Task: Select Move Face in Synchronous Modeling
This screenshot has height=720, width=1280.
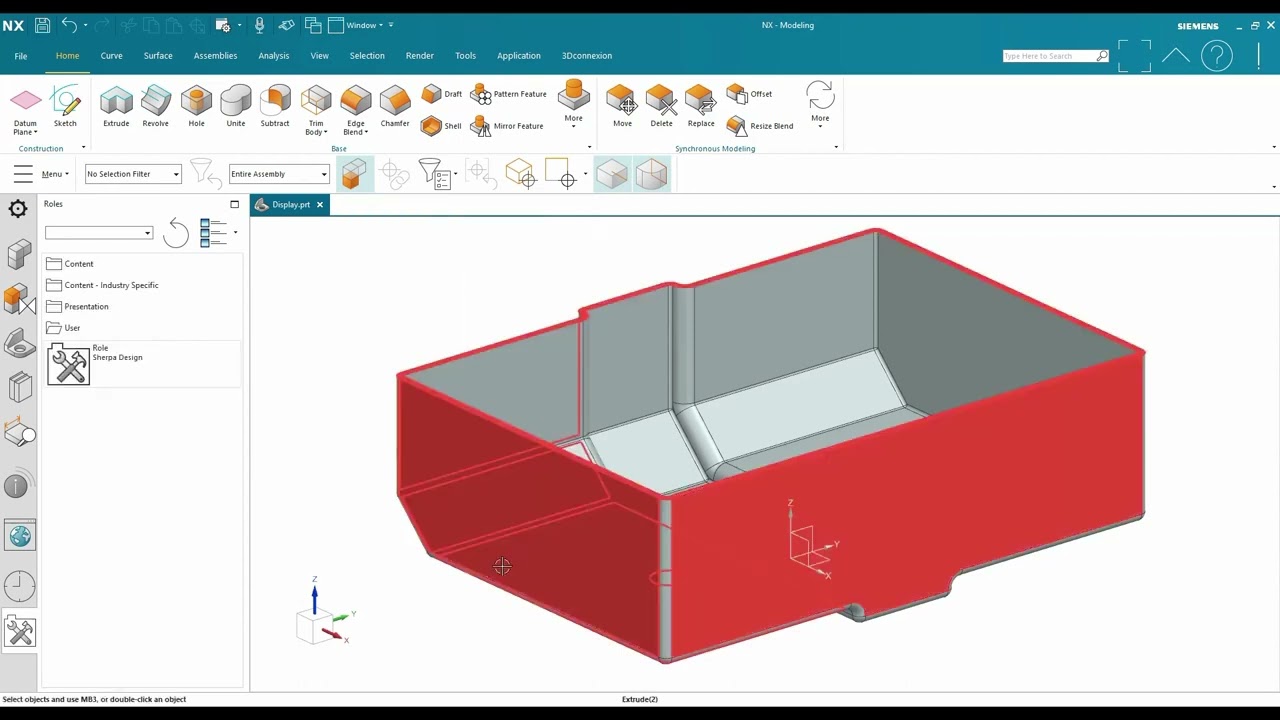Action: (x=622, y=107)
